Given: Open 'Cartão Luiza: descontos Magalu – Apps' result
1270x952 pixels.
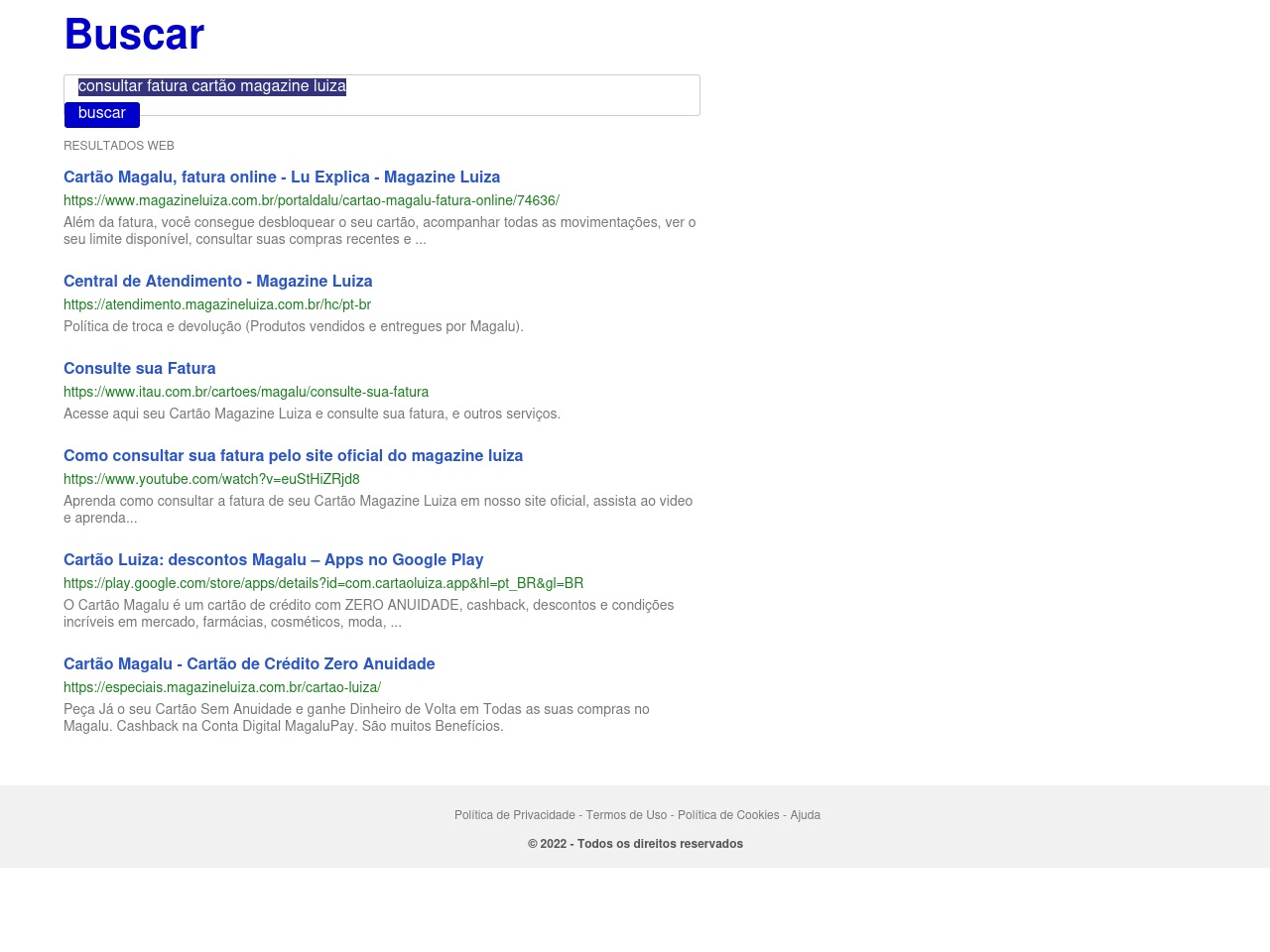Looking at the screenshot, I should pos(274,560).
